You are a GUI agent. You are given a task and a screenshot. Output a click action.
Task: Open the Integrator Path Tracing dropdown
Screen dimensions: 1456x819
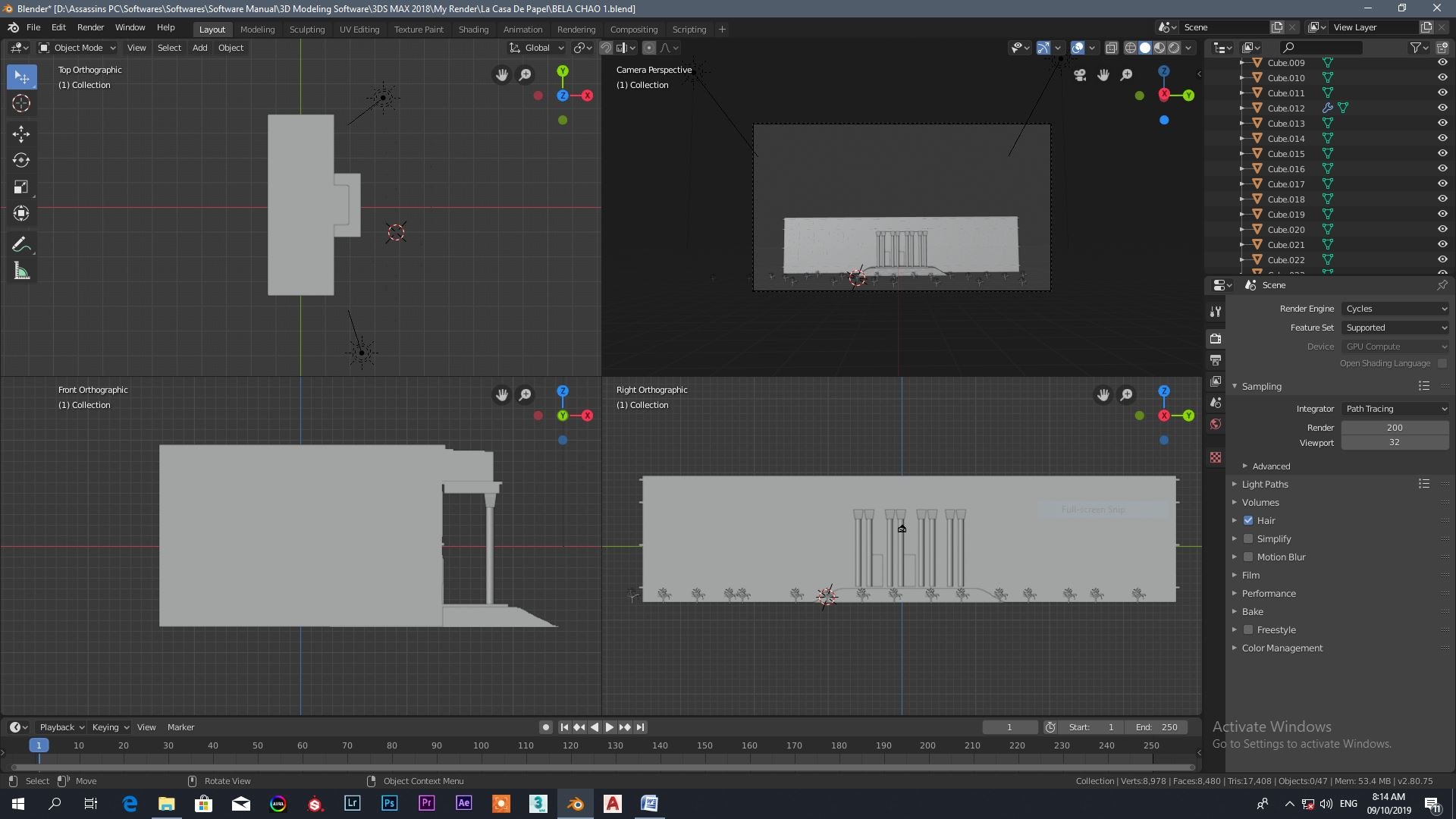(1395, 409)
